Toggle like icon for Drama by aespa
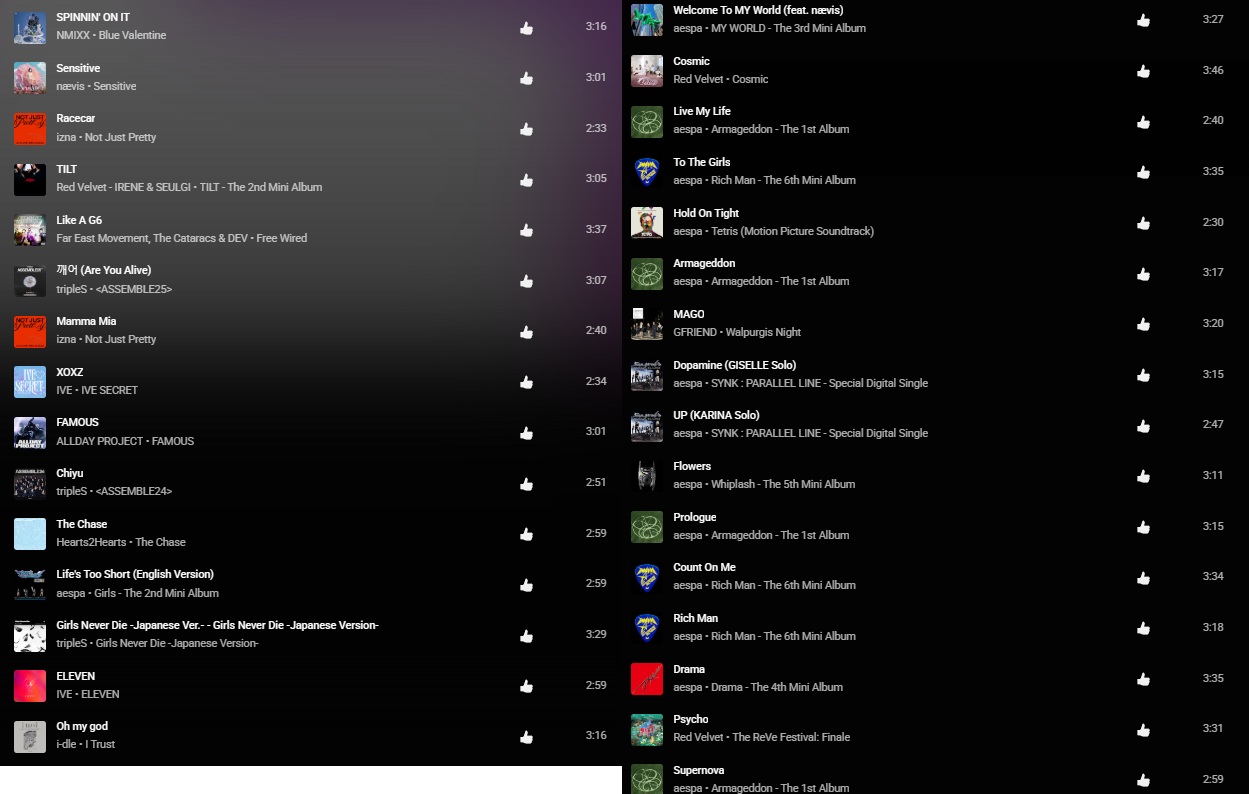This screenshot has height=794, width=1249. (1143, 679)
